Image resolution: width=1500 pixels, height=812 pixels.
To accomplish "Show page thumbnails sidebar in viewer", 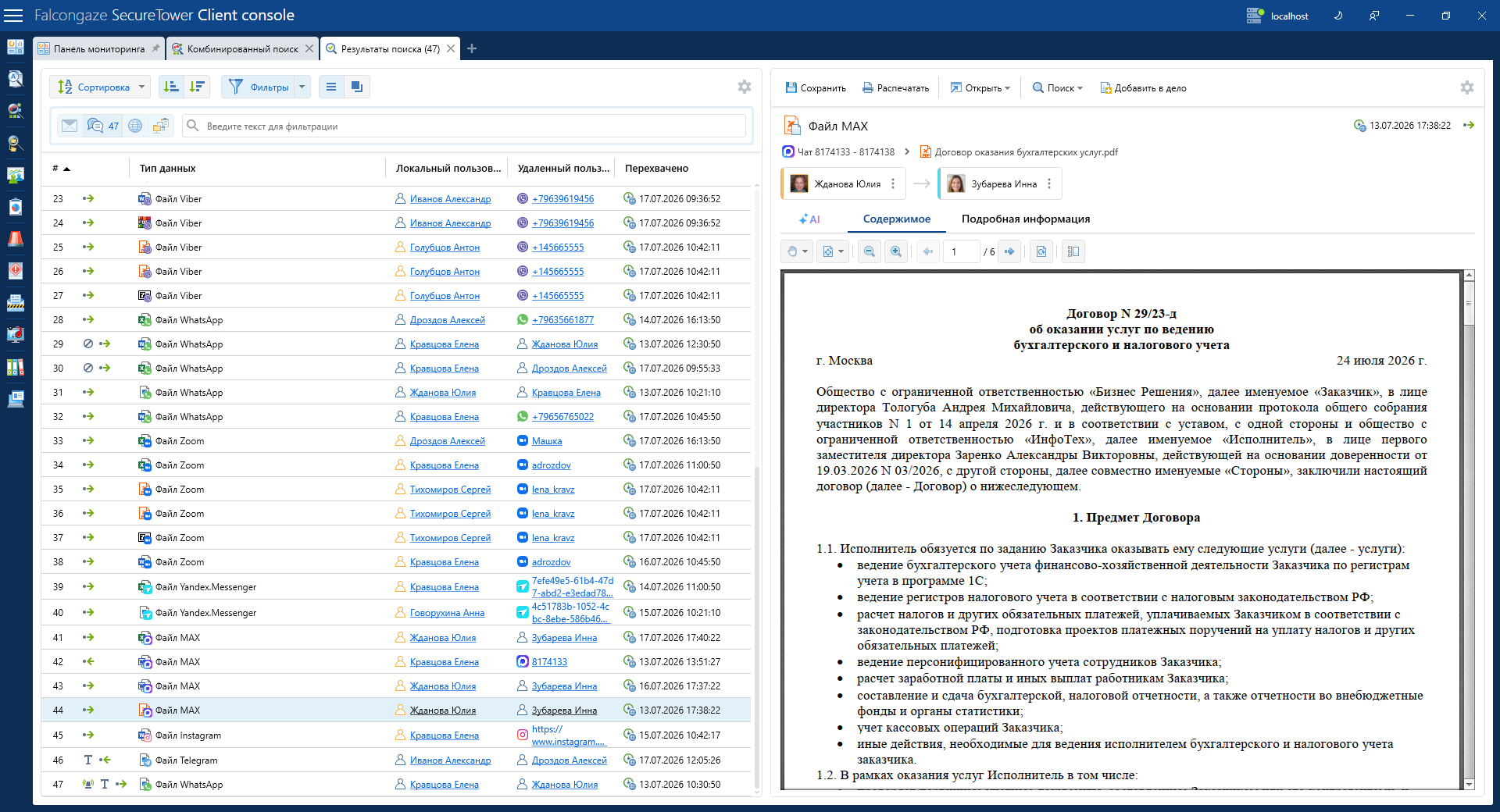I will tap(1073, 251).
